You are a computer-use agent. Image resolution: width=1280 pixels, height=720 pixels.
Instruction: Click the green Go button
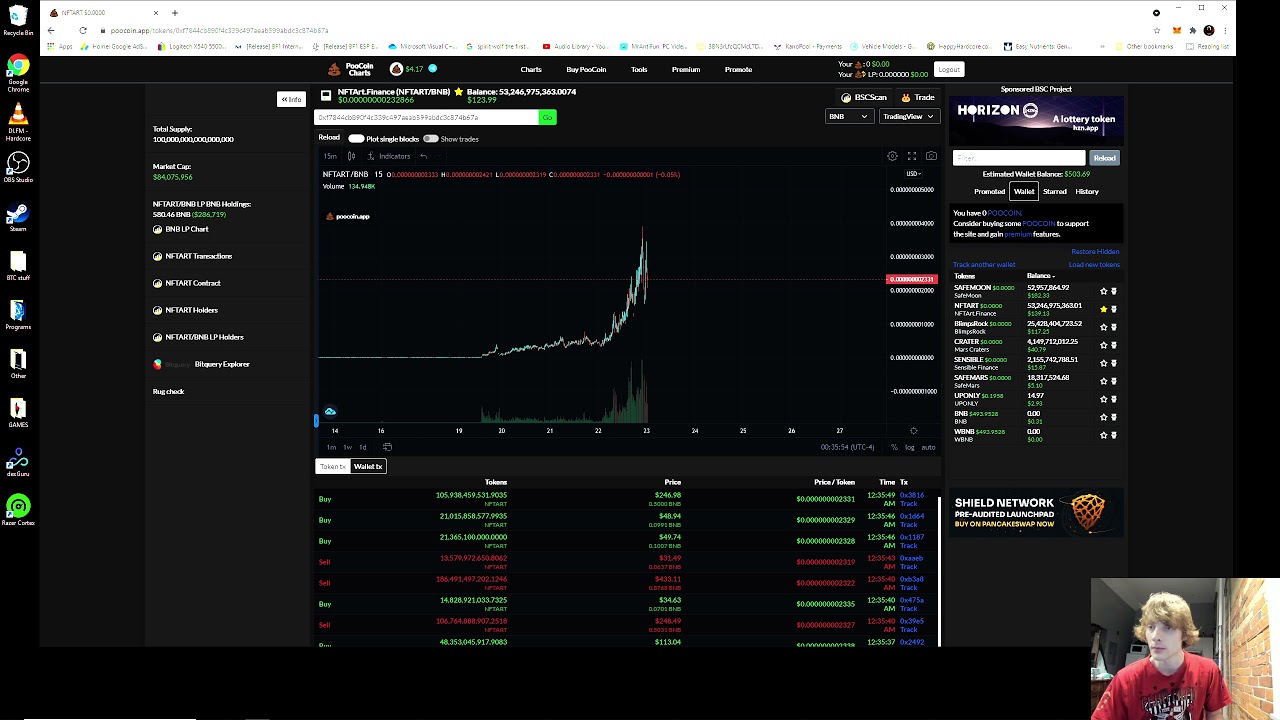(x=547, y=118)
